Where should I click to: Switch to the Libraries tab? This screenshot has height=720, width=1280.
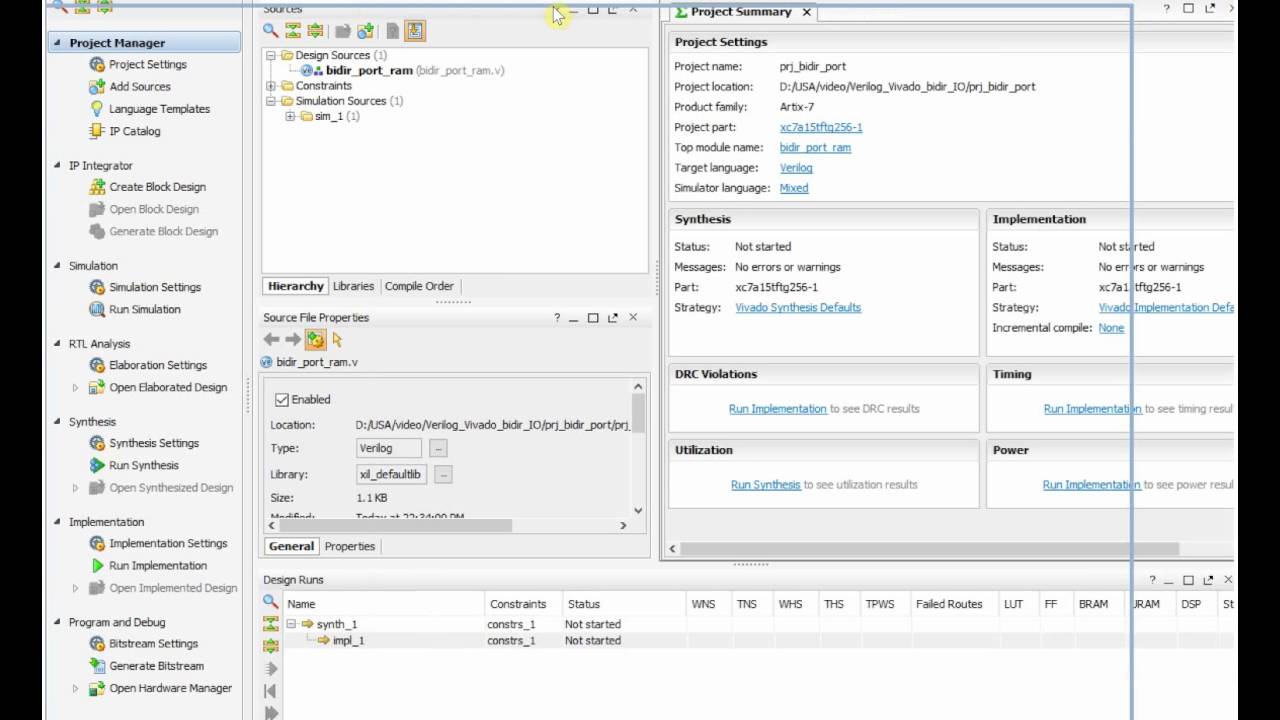(353, 286)
